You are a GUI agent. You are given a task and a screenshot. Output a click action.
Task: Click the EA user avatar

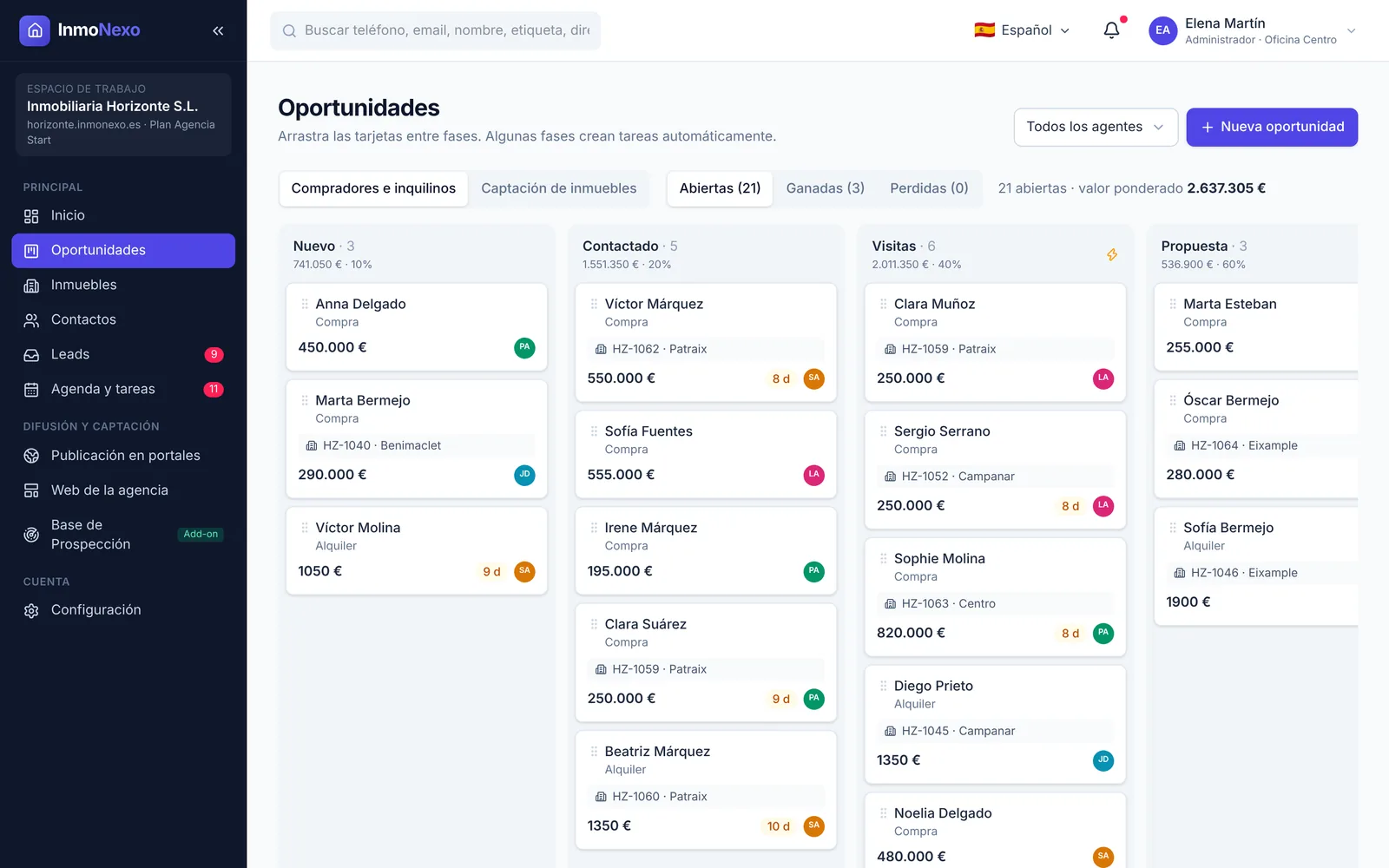tap(1162, 30)
